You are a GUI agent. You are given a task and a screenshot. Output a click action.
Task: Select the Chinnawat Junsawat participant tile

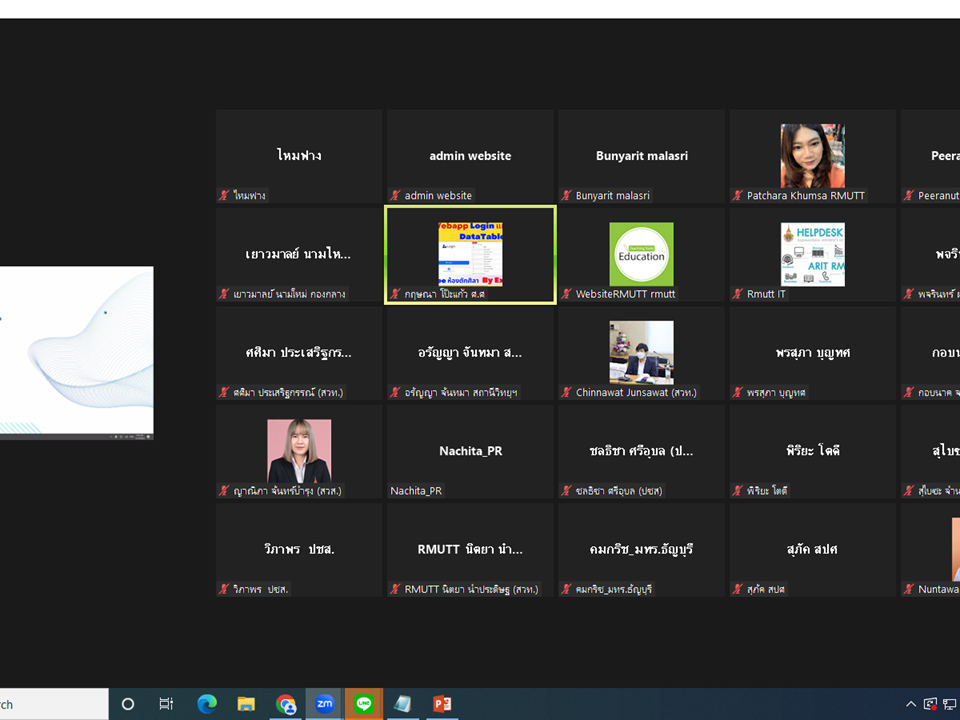[642, 353]
